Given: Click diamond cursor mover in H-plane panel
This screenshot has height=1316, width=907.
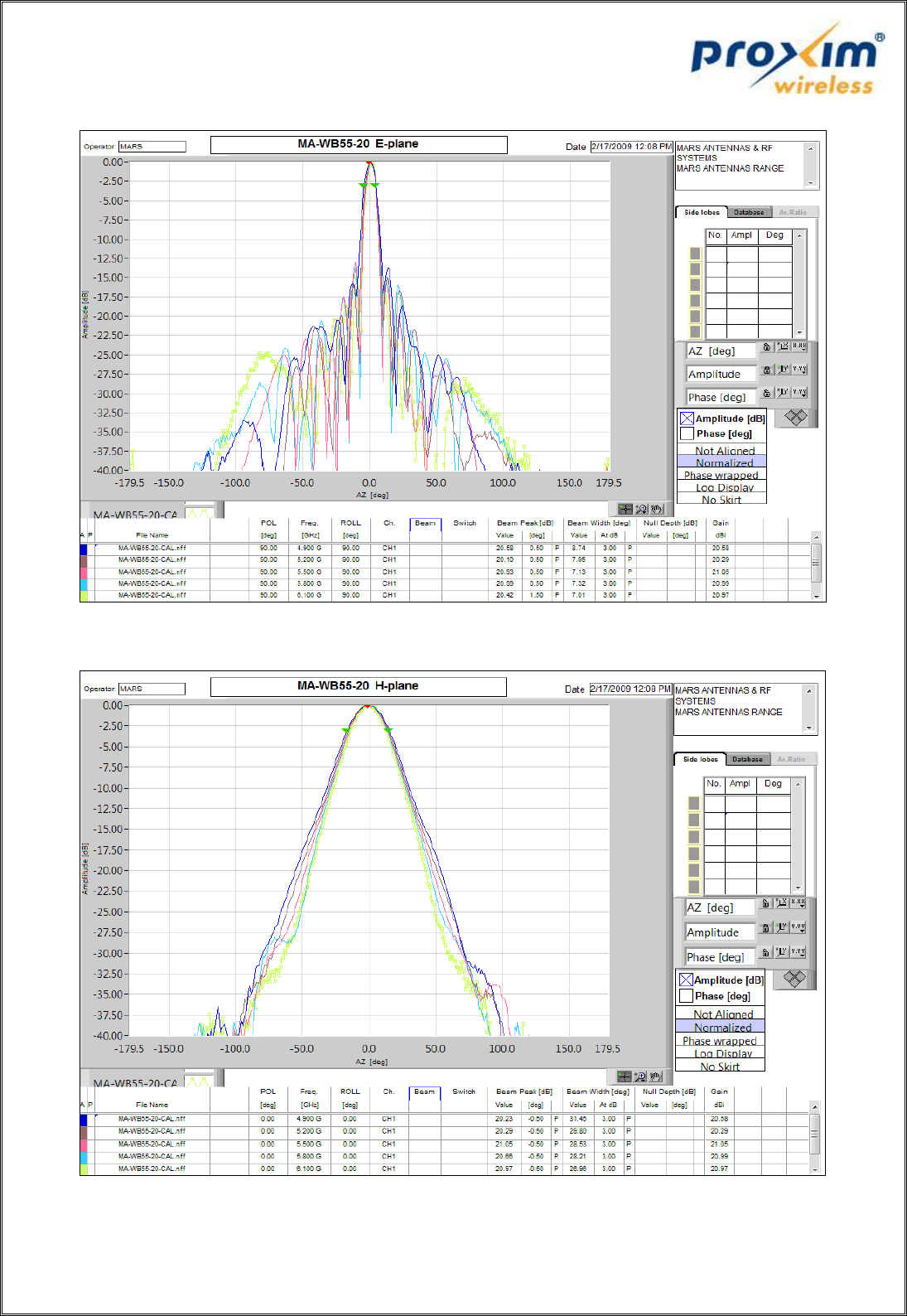Looking at the screenshot, I should [795, 979].
